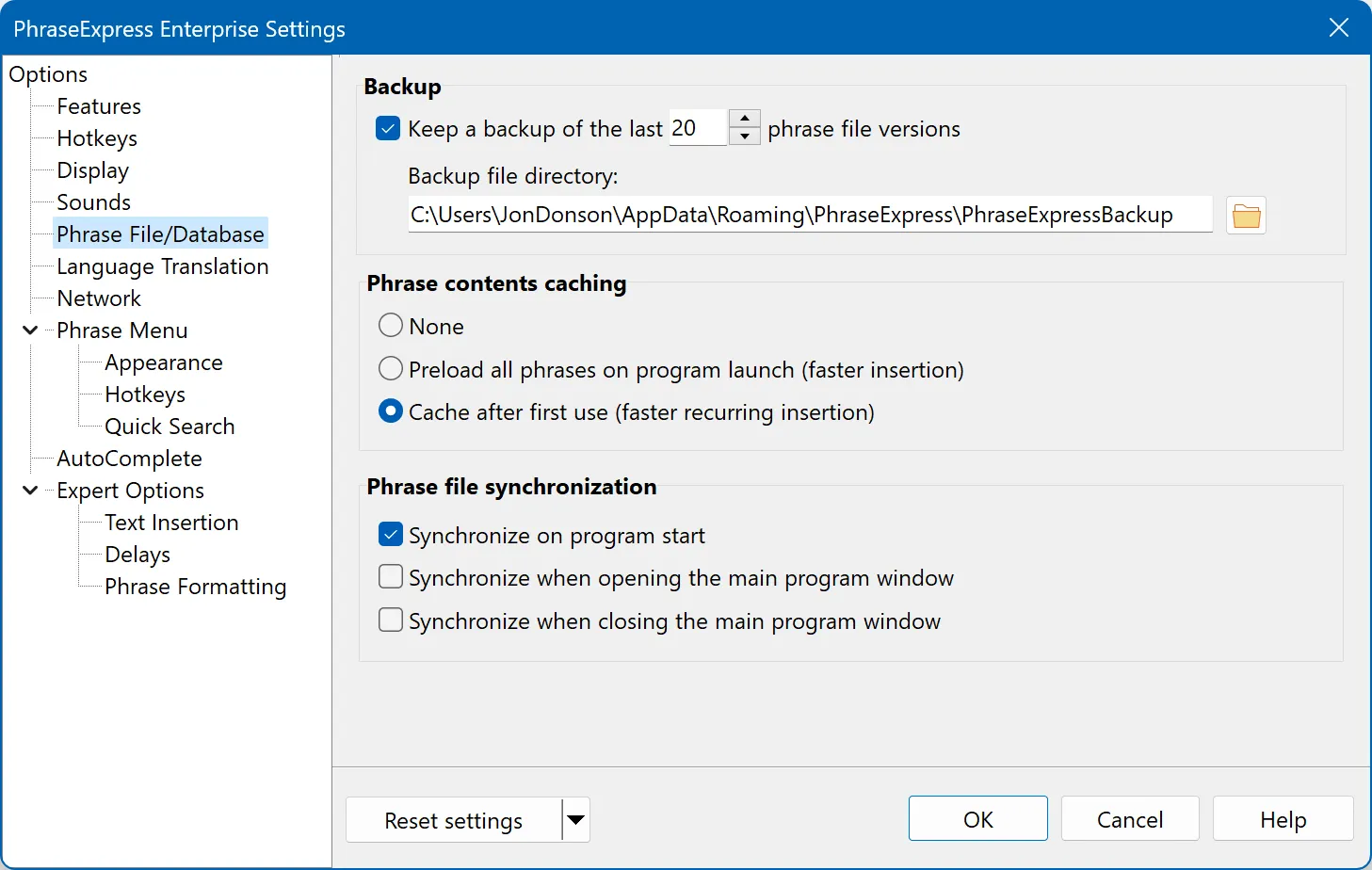
Task: Click the backup file directory path field
Action: [x=810, y=216]
